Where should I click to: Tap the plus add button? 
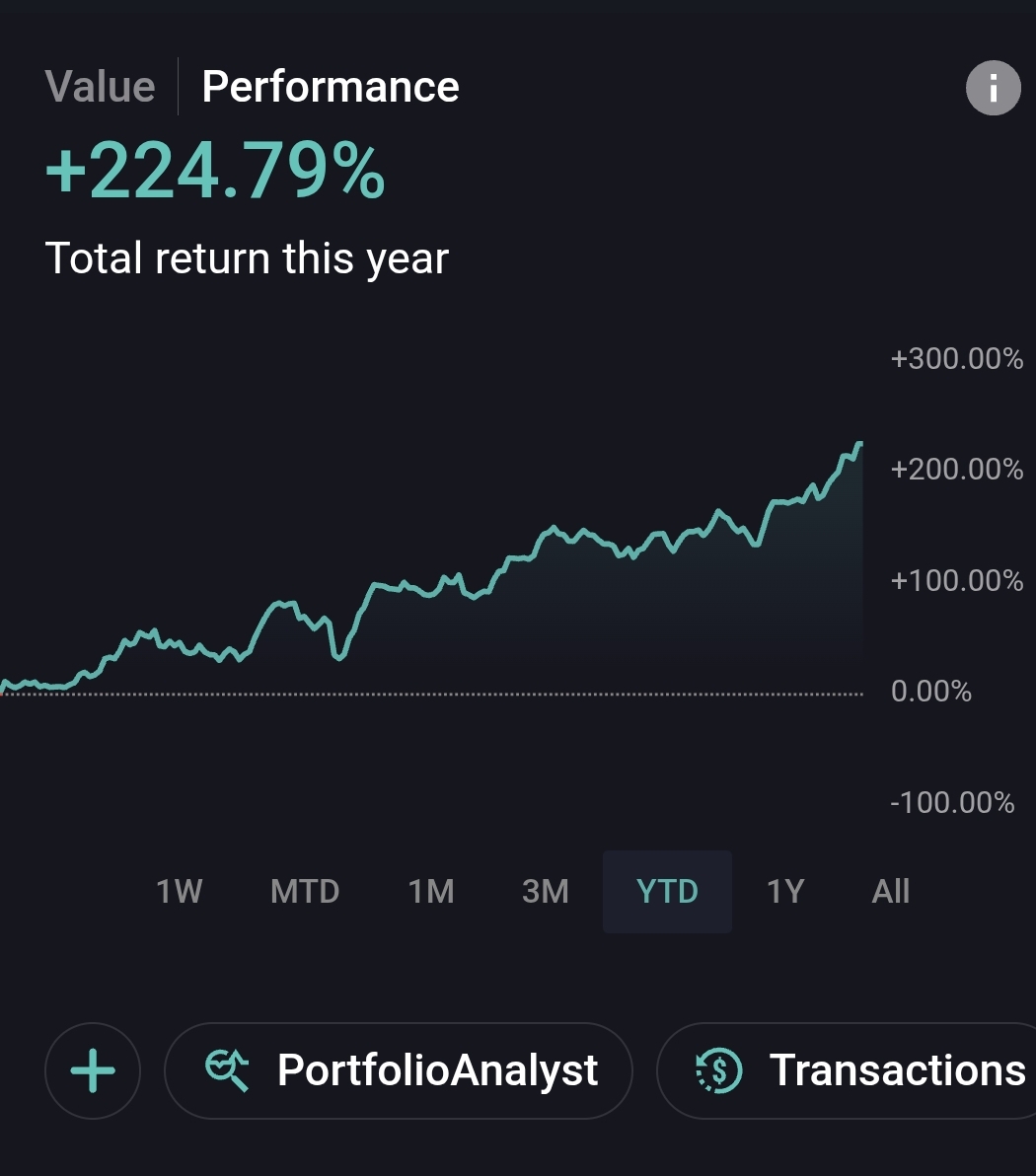coord(93,1070)
